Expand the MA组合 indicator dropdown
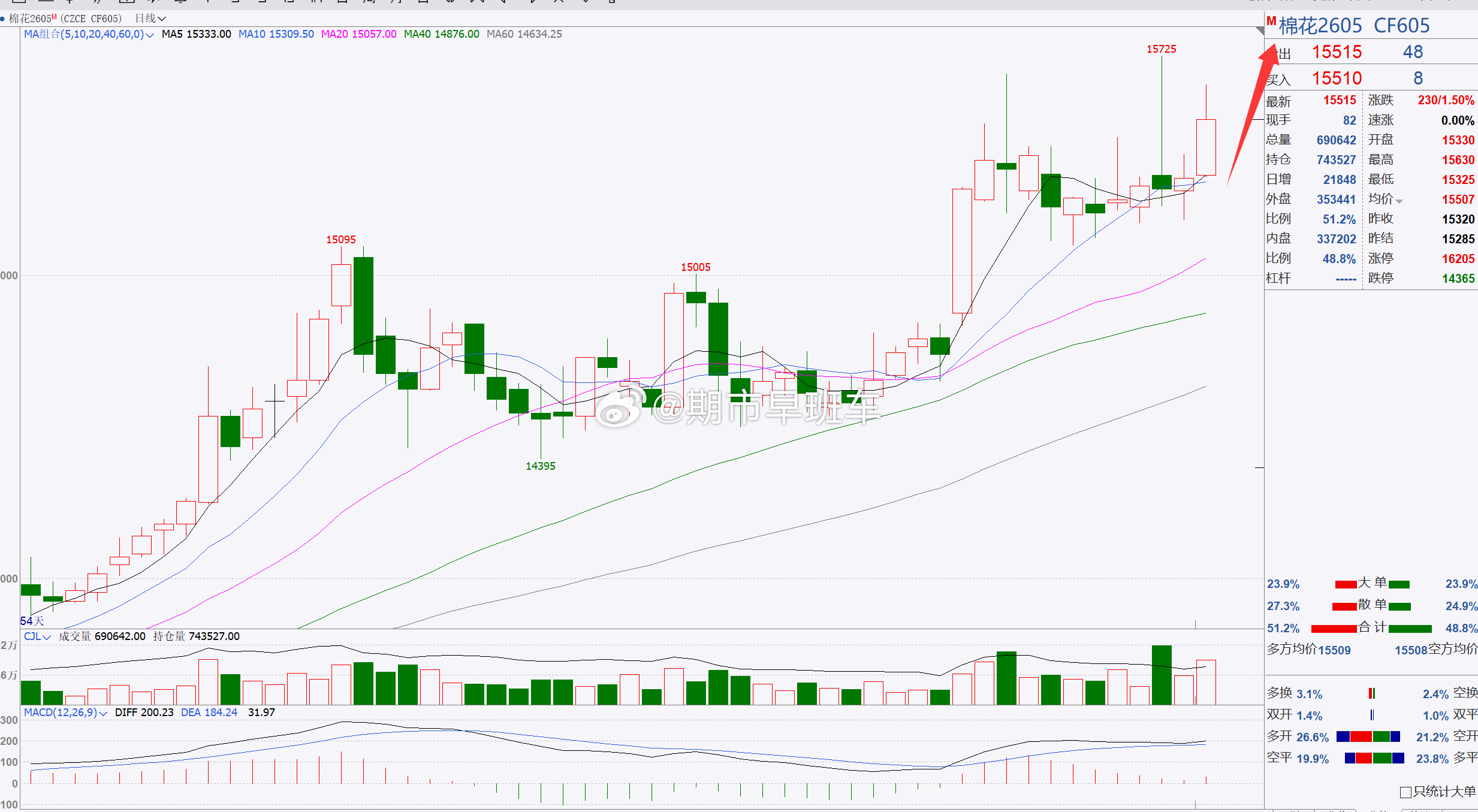Screen dimensions: 1478x812 pyautogui.click(x=150, y=35)
